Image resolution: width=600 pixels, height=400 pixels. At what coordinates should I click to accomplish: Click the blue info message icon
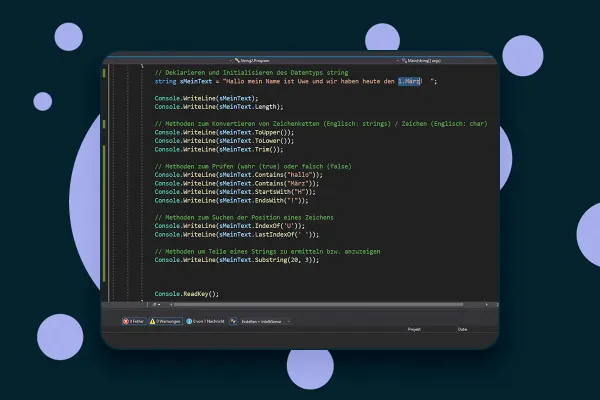tap(189, 321)
